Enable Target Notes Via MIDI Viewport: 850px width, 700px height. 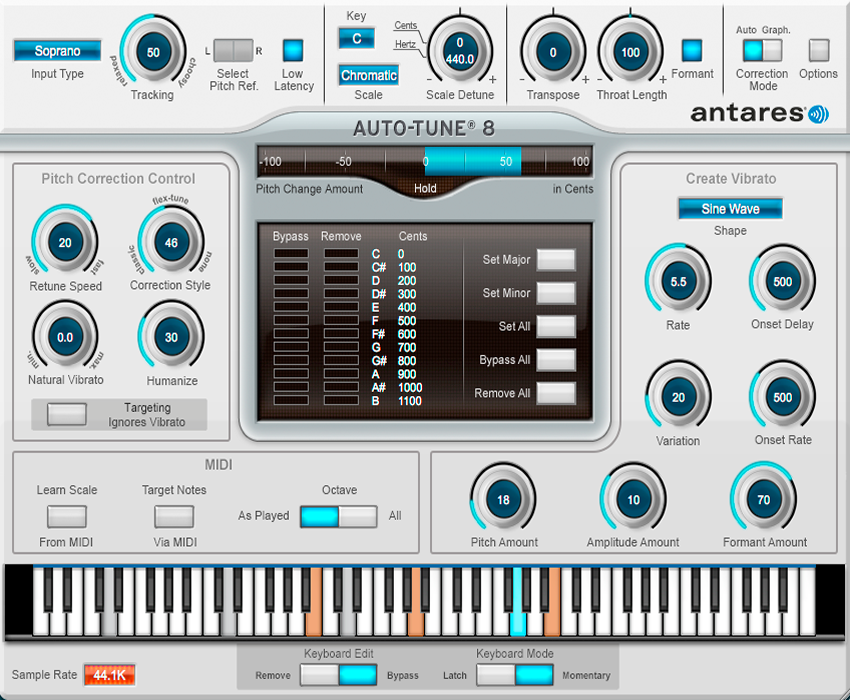tap(174, 517)
